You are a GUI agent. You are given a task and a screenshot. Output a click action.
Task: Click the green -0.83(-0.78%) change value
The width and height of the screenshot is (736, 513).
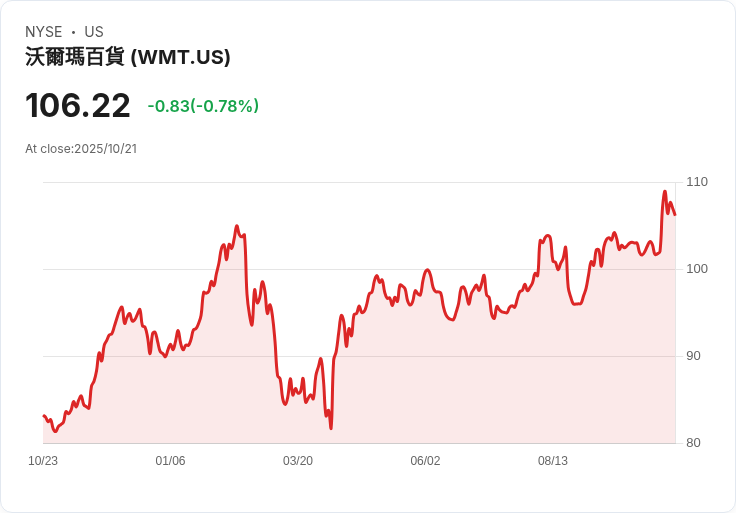[203, 106]
